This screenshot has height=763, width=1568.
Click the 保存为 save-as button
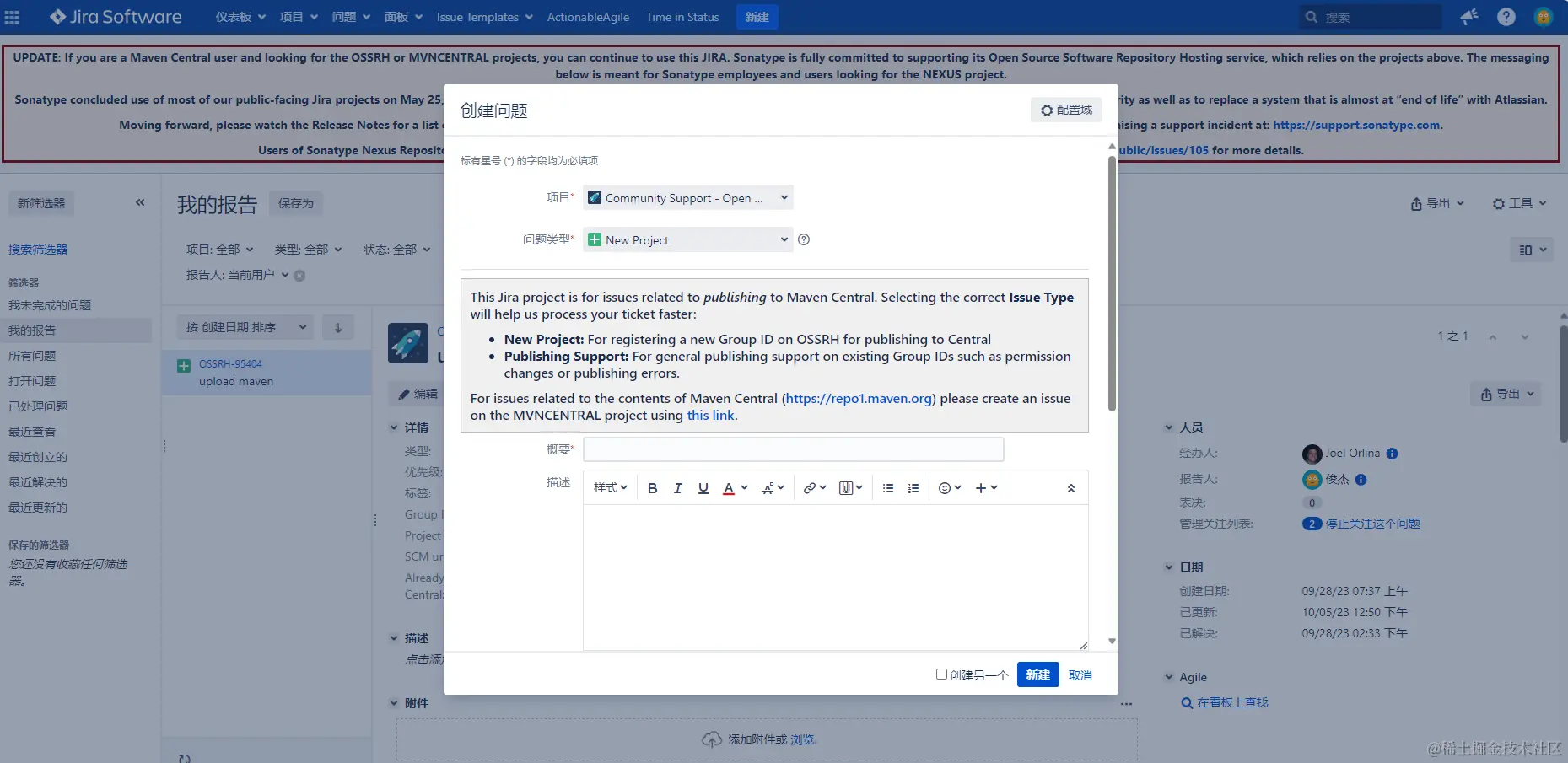(296, 203)
